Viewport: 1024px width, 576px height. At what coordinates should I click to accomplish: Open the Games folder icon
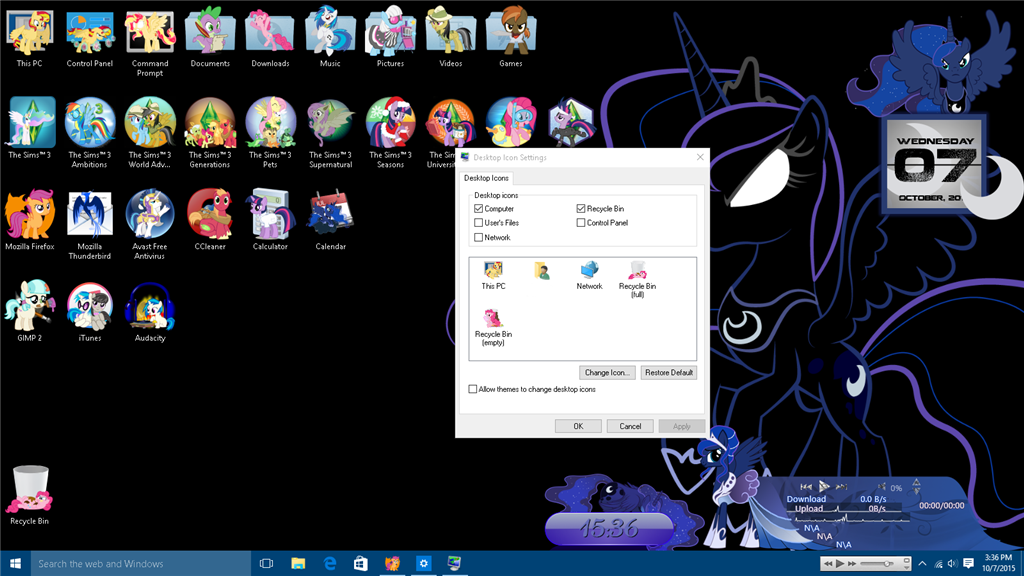[510, 38]
